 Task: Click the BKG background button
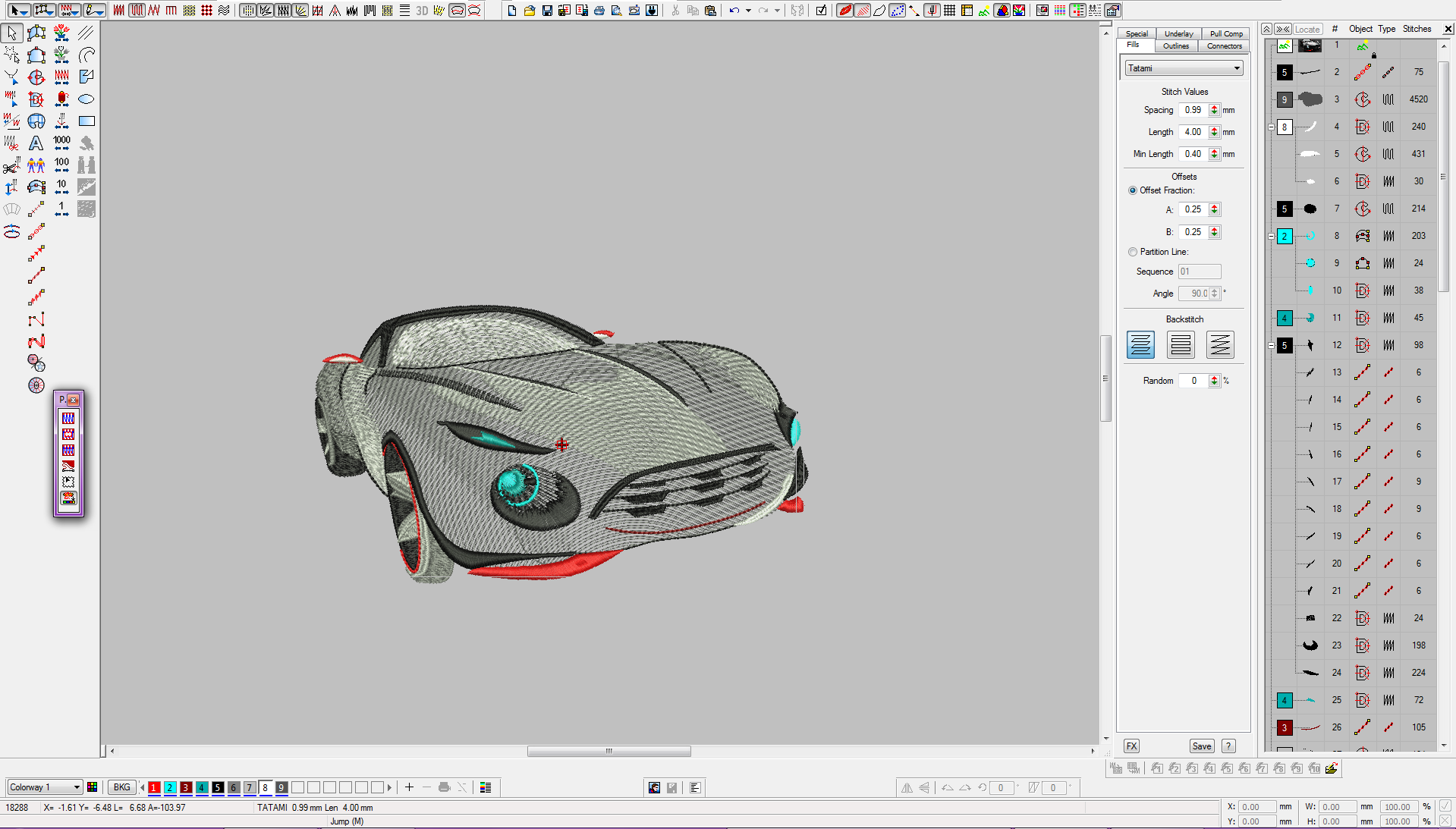pos(121,787)
